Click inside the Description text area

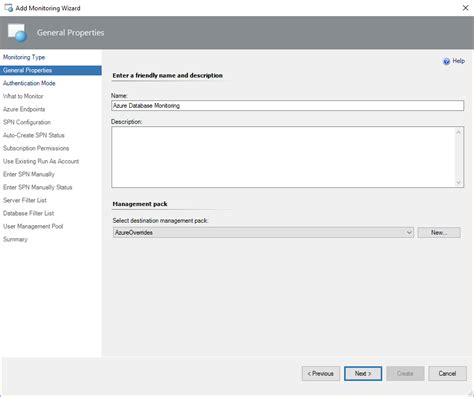click(283, 157)
